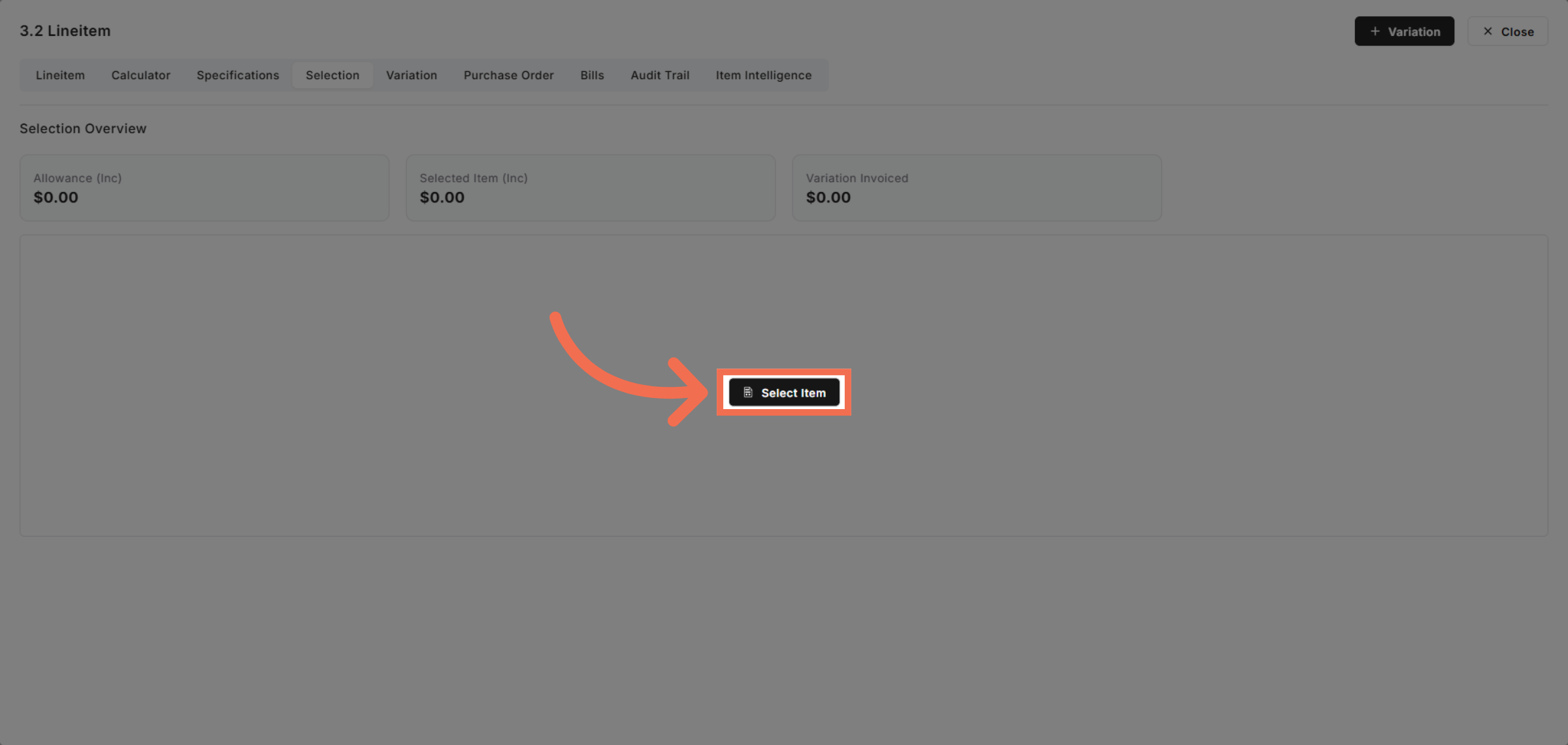Open the Item Intelligence tab

click(x=763, y=75)
